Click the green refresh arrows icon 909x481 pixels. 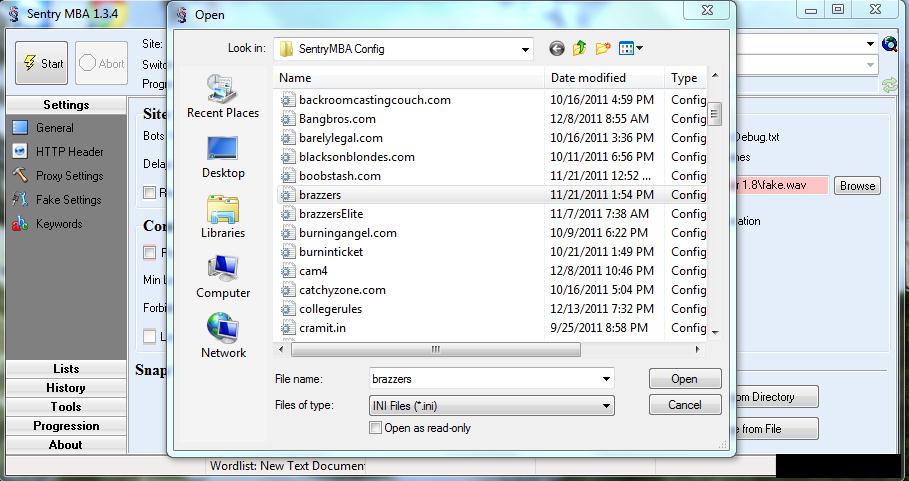point(889,85)
